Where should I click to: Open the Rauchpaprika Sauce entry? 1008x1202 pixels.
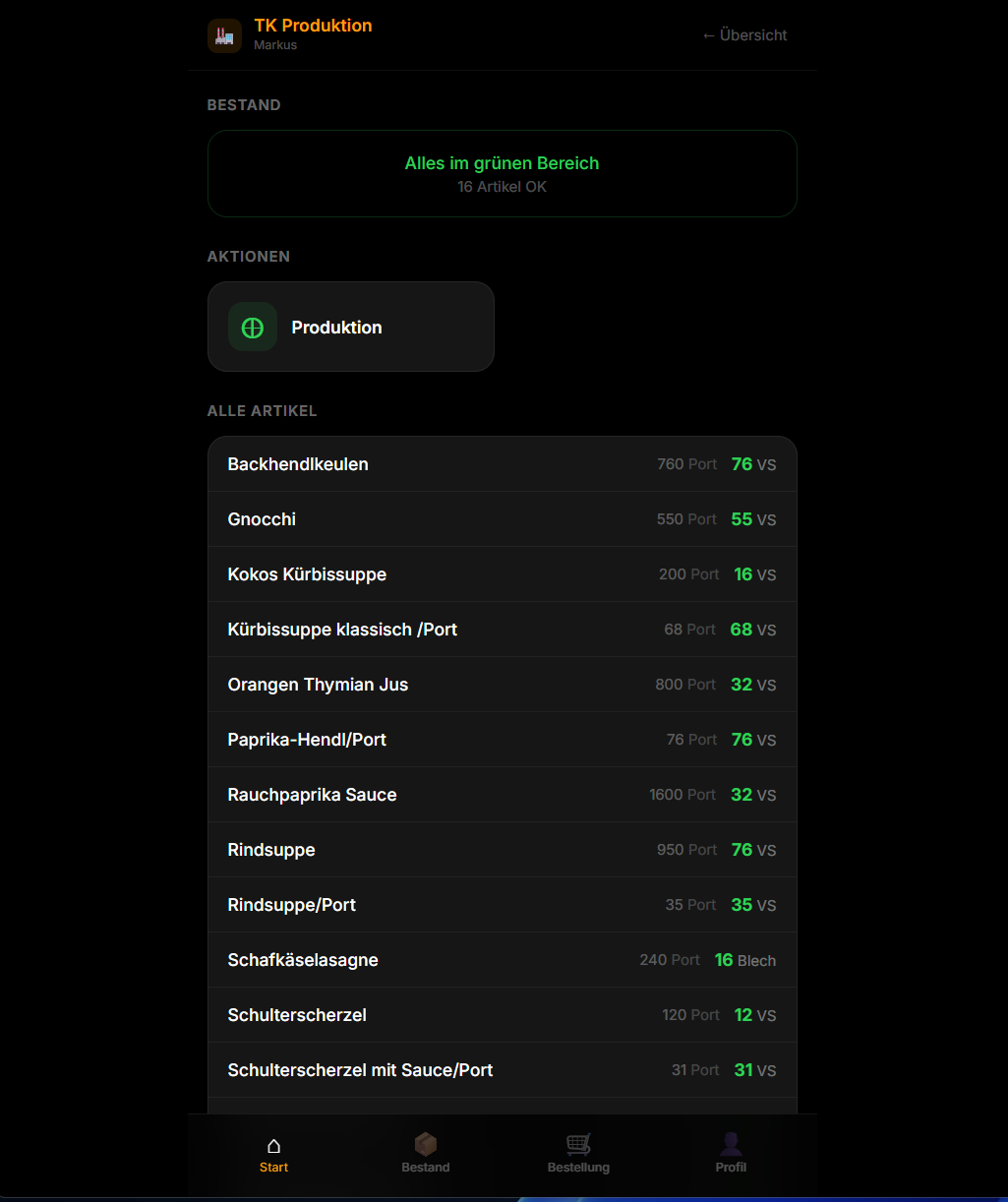click(x=502, y=795)
